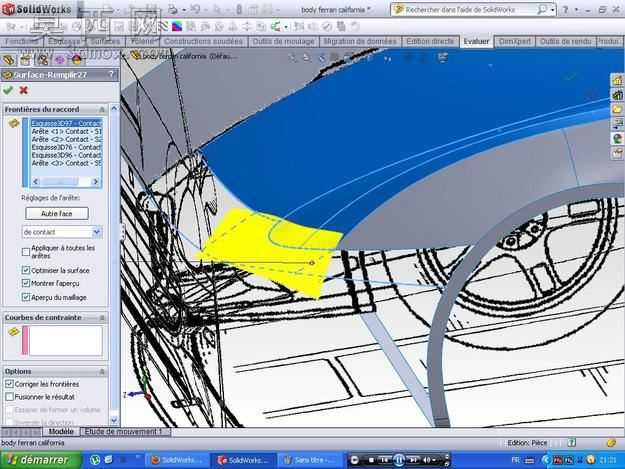Click the SolidWorks logo icon
625x469 pixels.
[x=8, y=9]
